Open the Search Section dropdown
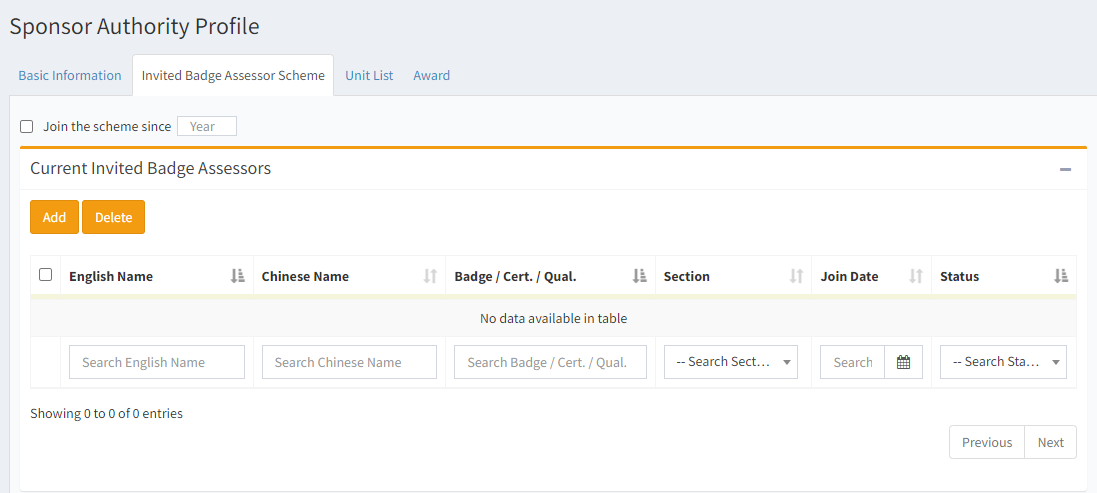The image size is (1097, 493). (x=730, y=362)
